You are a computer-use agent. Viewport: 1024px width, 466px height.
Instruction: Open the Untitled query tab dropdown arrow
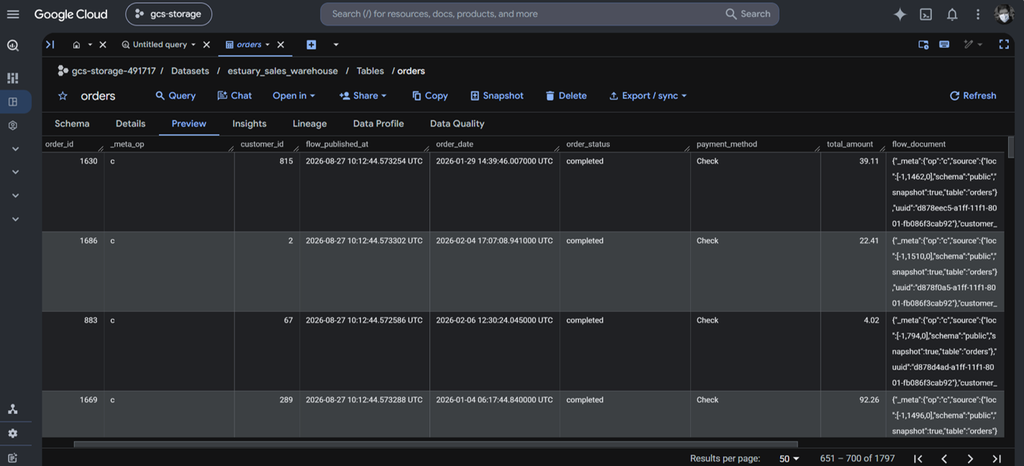coord(193,45)
